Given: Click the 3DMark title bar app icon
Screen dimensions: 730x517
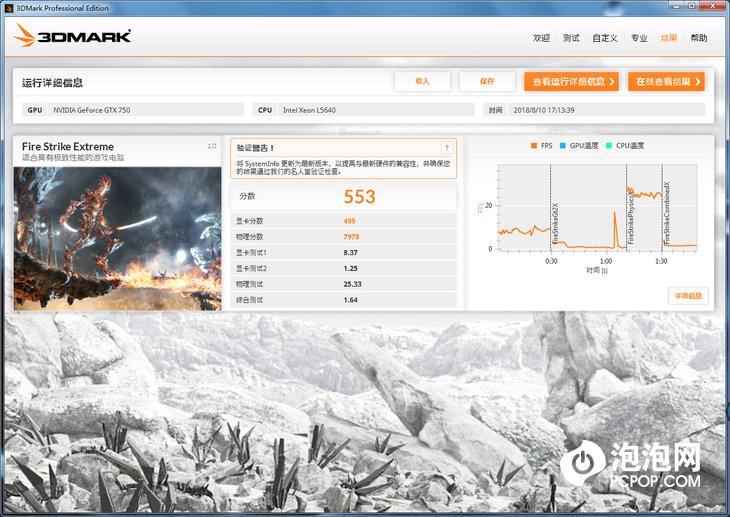Looking at the screenshot, I should 9,7.
